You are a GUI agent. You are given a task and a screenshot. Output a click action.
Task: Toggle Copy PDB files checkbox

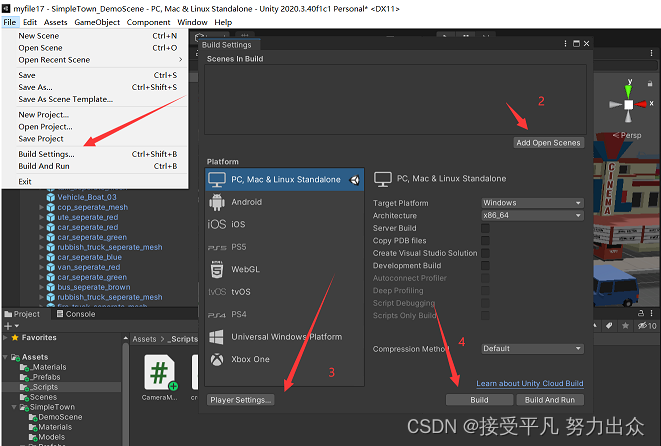(x=485, y=241)
